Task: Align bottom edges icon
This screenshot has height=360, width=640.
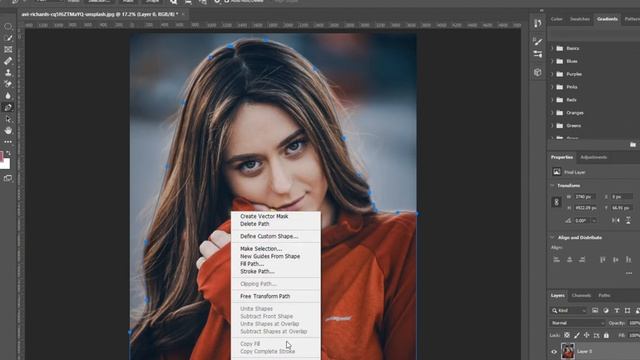Action: pyautogui.click(x=629, y=259)
